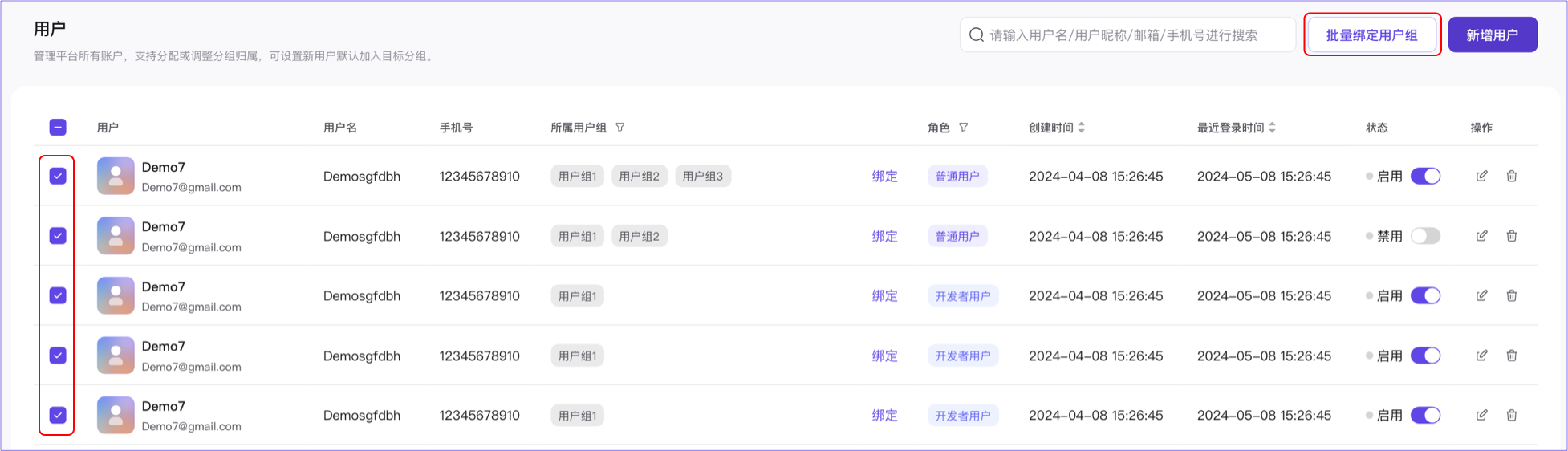This screenshot has width=1568, height=451.
Task: Click the 角色 column header
Action: (x=938, y=128)
